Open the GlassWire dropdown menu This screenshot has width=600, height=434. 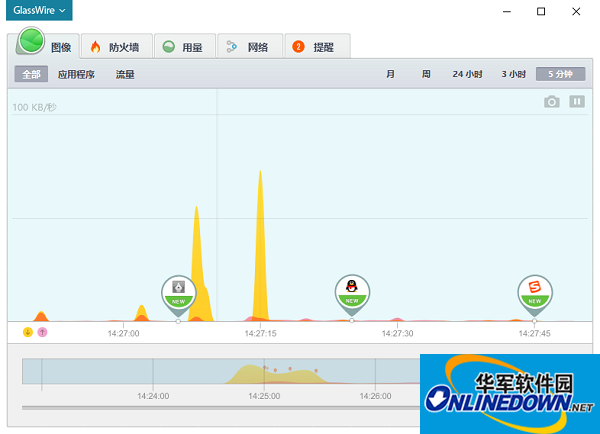click(39, 10)
